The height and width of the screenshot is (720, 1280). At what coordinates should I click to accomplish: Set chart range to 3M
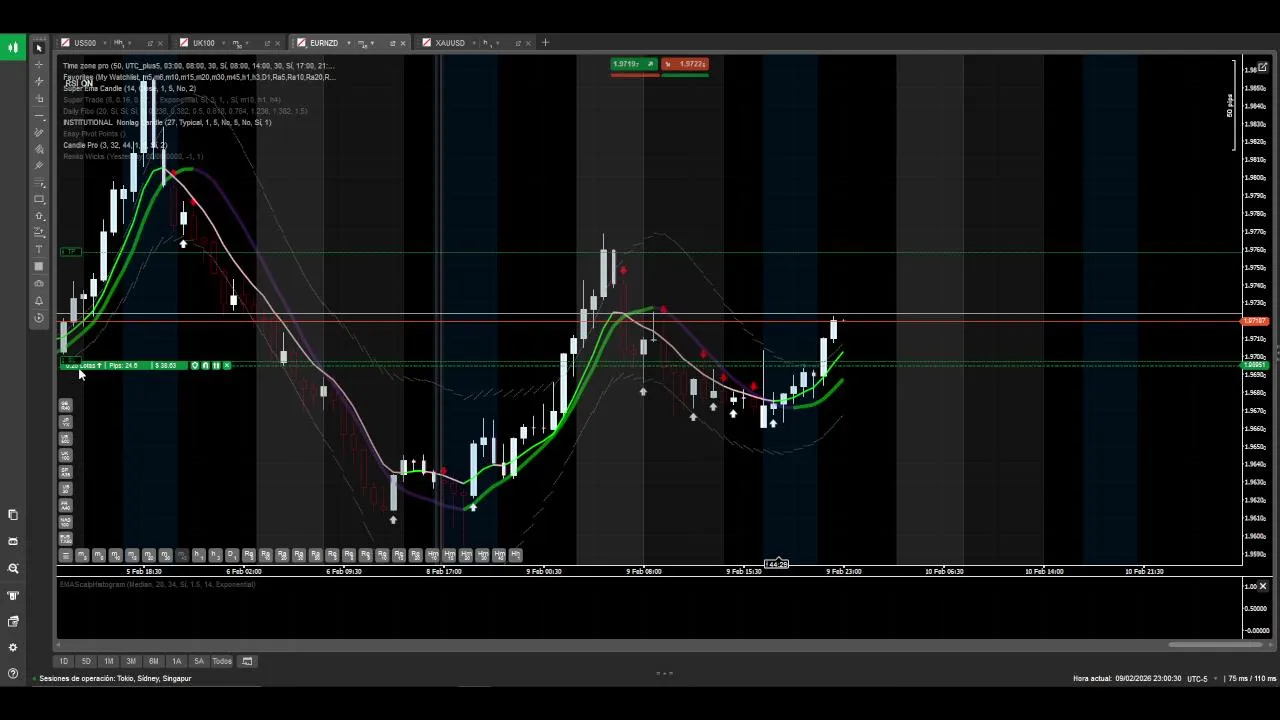pos(131,661)
